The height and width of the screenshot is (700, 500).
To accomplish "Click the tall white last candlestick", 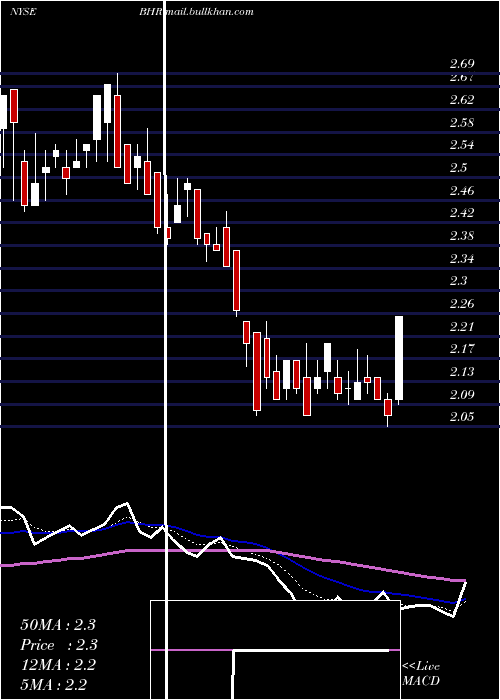I will click(399, 358).
